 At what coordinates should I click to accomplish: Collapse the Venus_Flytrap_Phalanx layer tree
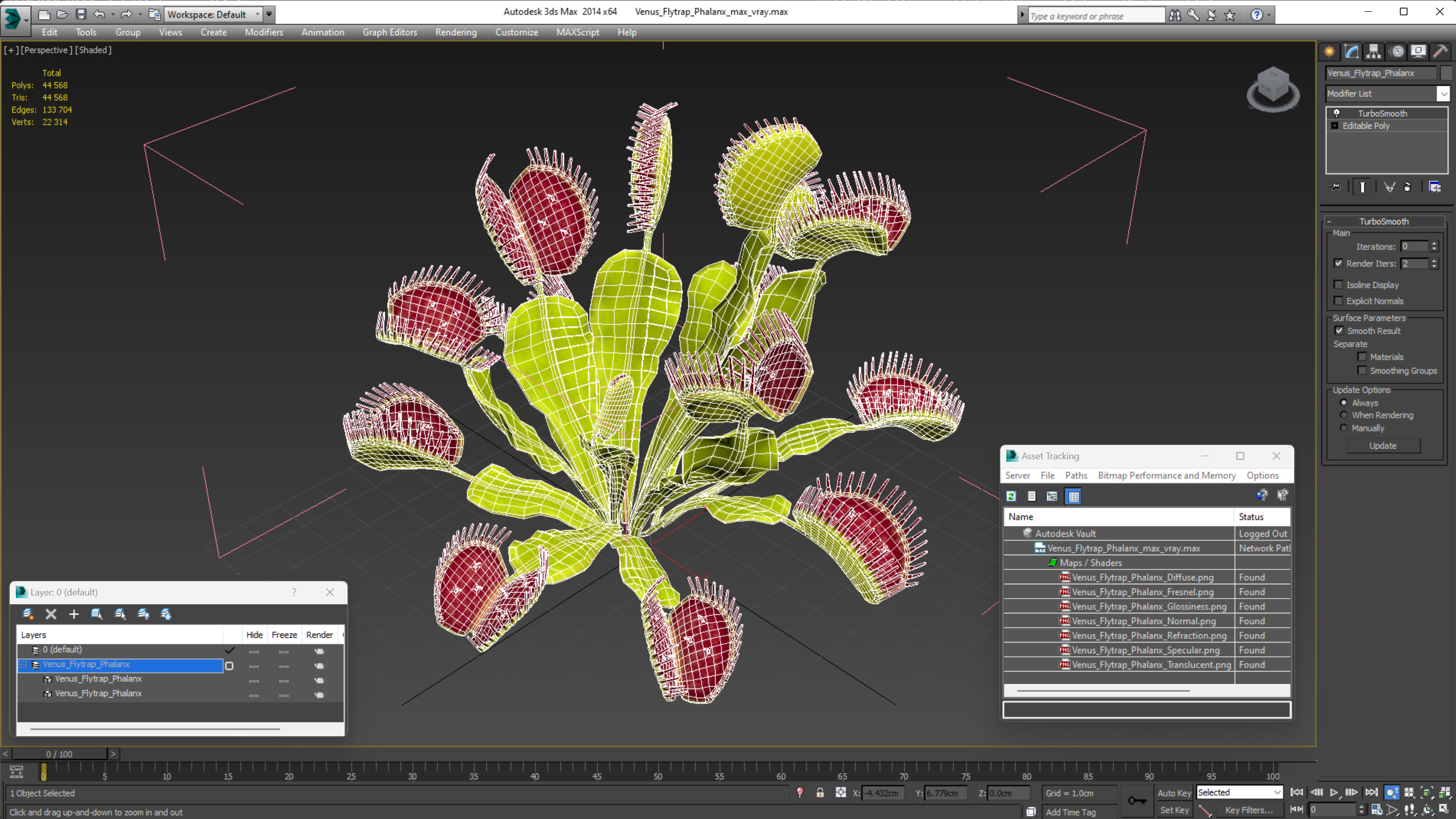23,665
